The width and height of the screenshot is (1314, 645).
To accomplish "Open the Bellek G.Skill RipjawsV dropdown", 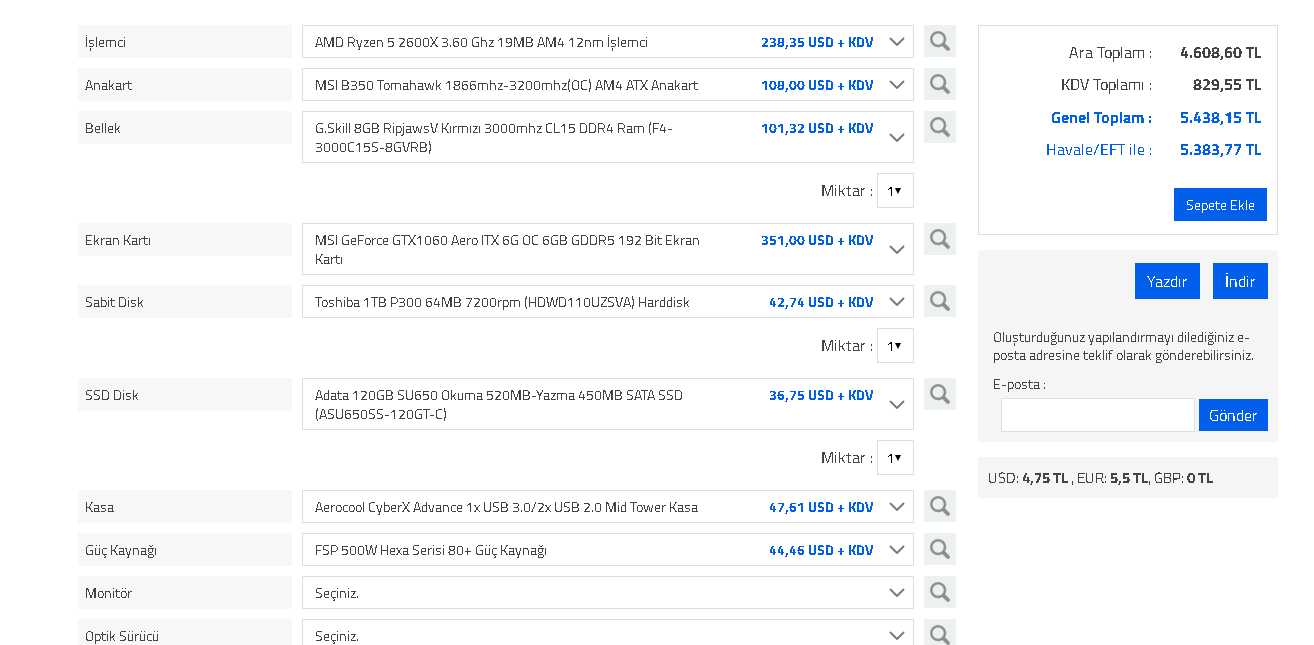I will coord(608,137).
